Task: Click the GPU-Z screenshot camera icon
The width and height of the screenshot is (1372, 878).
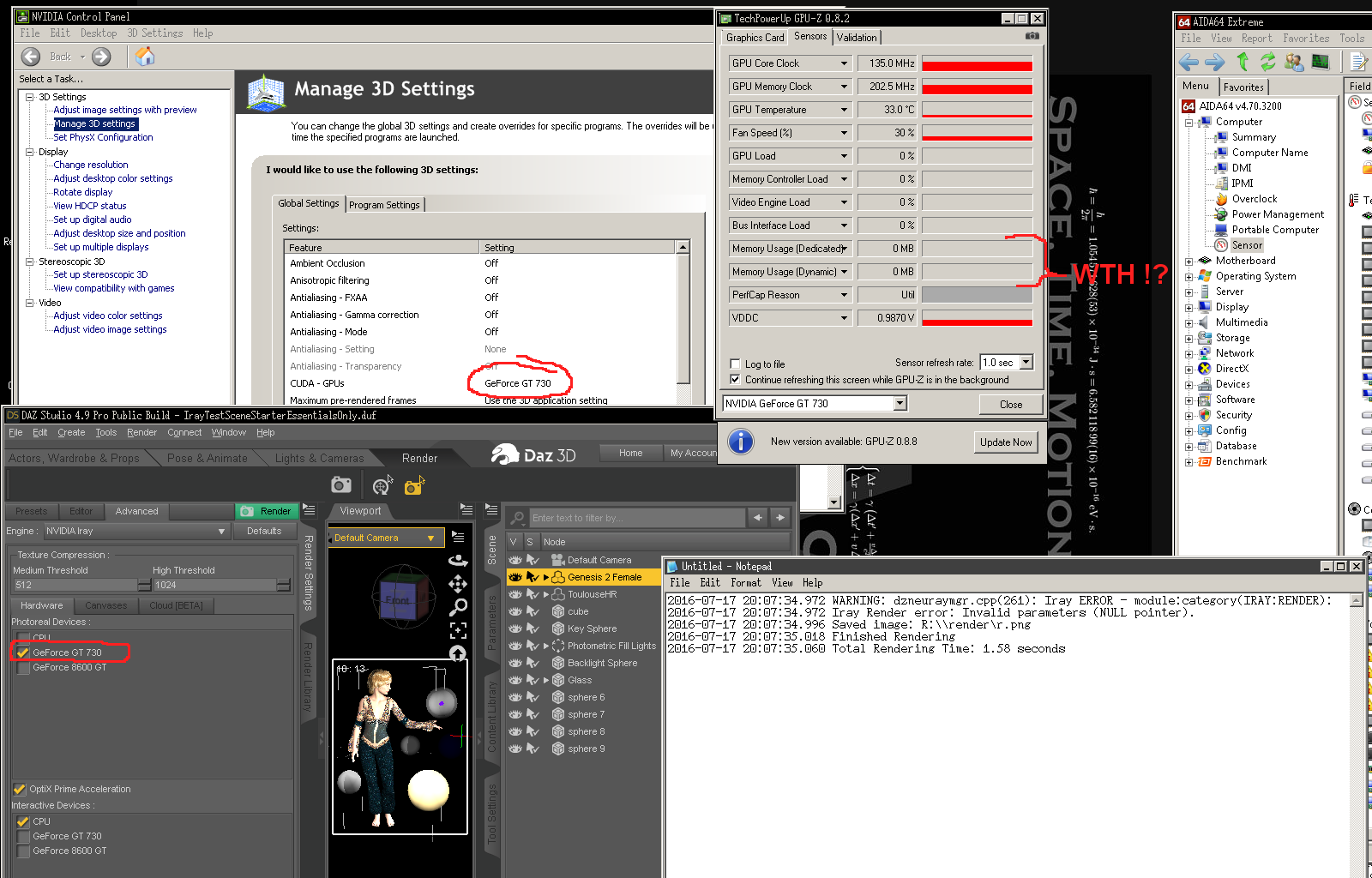Action: [x=1032, y=36]
